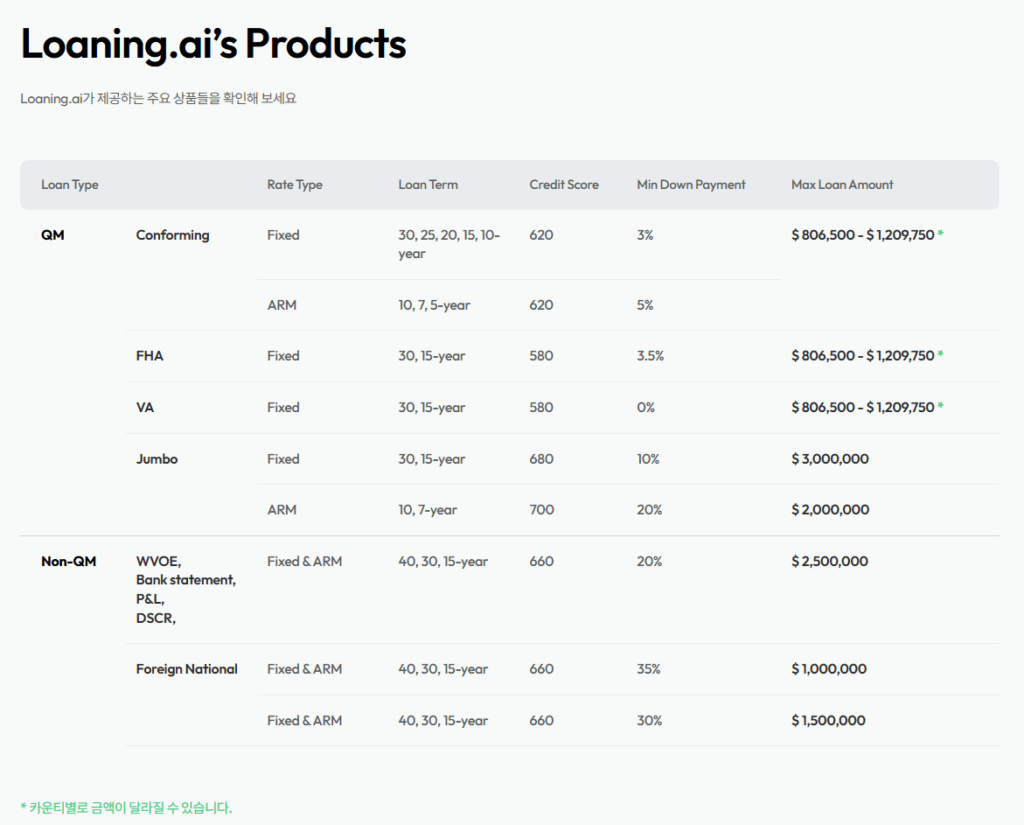Select the green Korean footnote below the table
1024x825 pixels.
[126, 808]
